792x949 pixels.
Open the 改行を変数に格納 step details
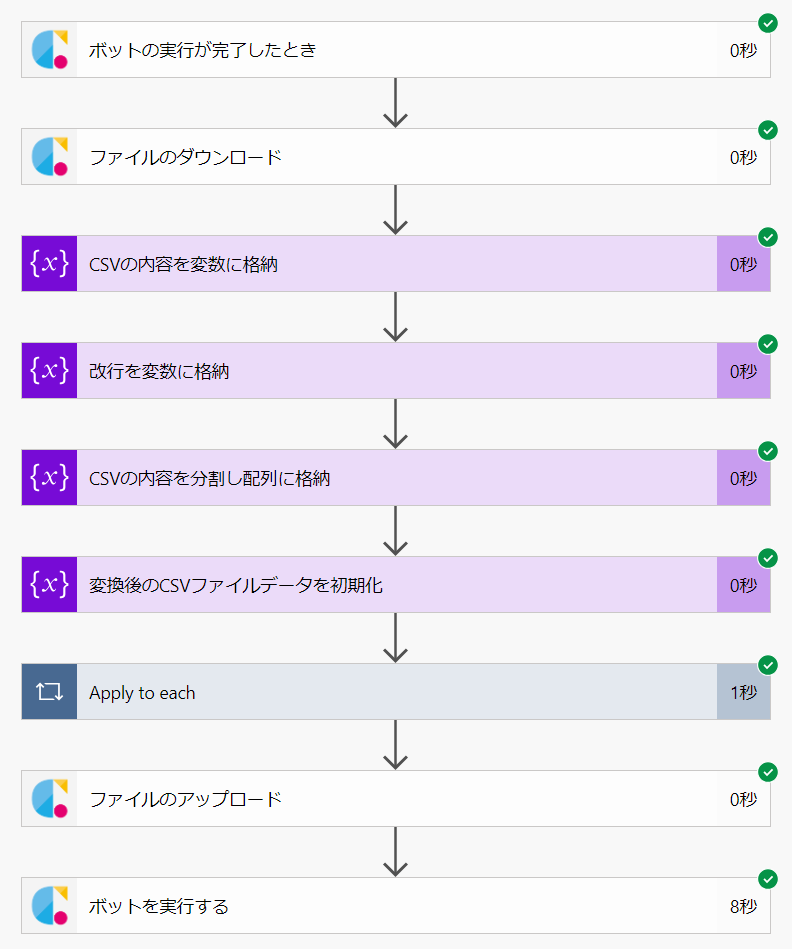pyautogui.click(x=159, y=372)
